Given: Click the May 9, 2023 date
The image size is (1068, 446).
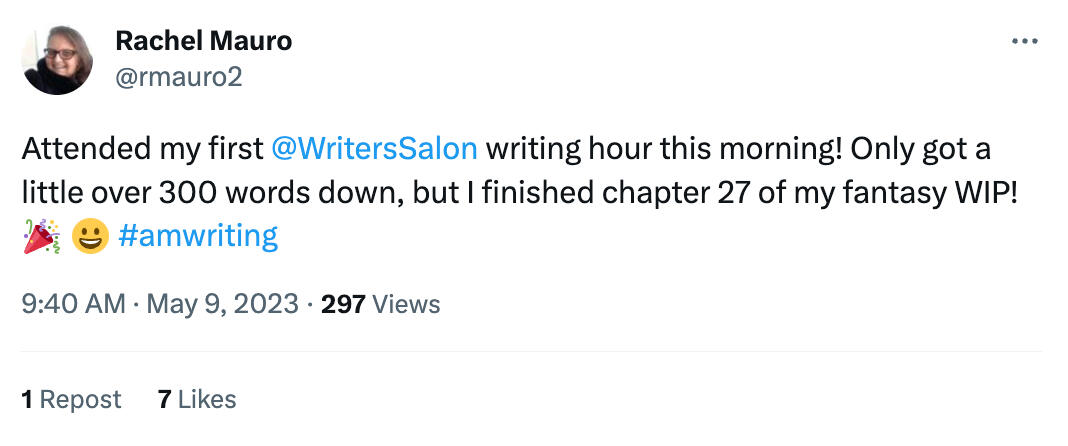Looking at the screenshot, I should (222, 304).
